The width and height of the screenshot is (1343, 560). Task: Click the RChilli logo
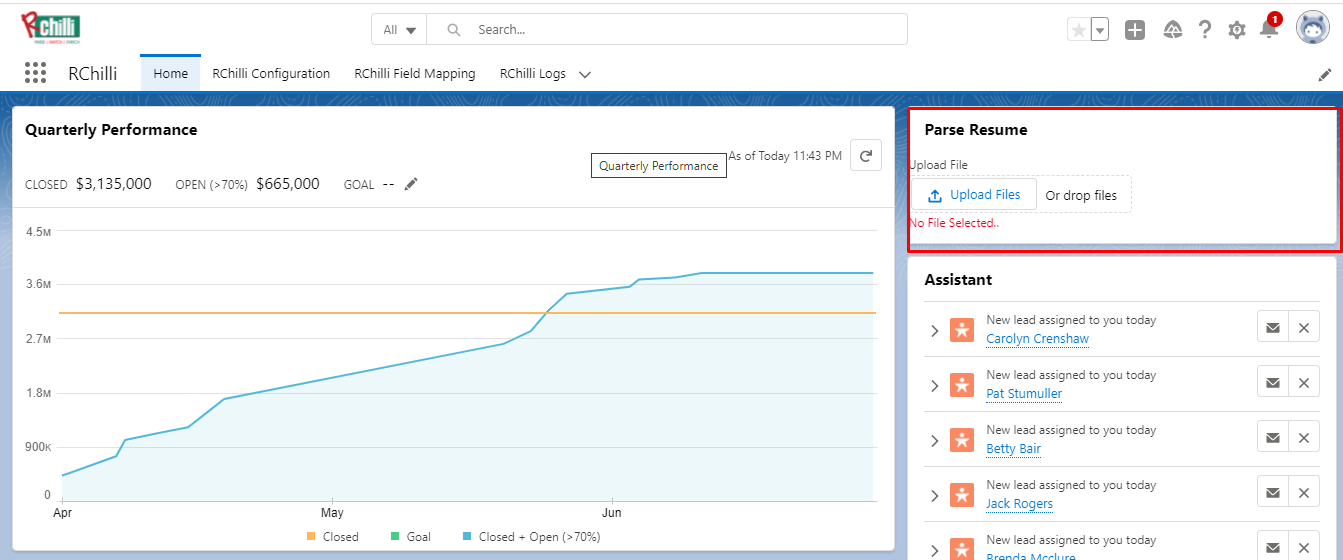click(50, 29)
